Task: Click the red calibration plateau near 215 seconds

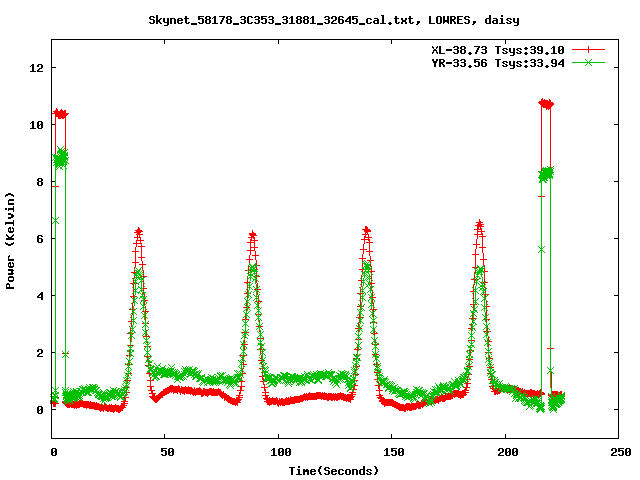Action: coord(546,104)
